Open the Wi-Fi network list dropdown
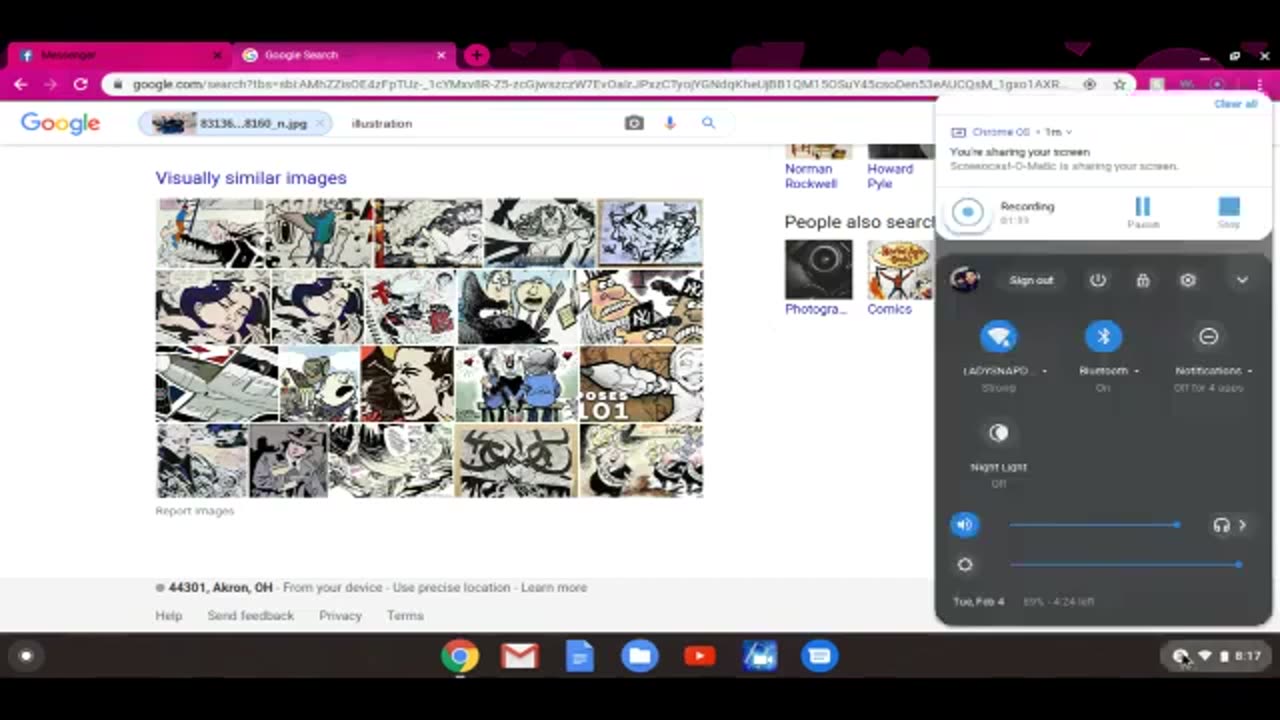The image size is (1280, 720). [x=1005, y=370]
